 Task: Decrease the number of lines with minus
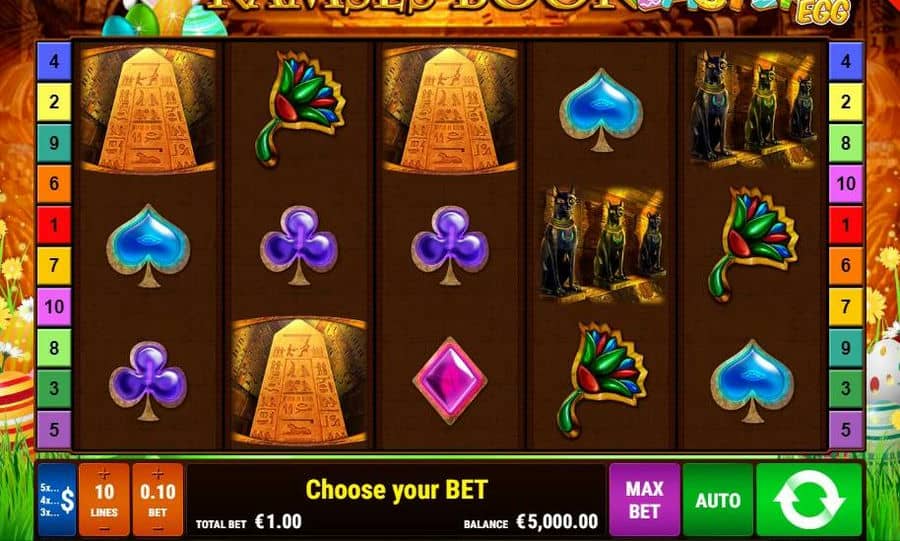click(104, 528)
